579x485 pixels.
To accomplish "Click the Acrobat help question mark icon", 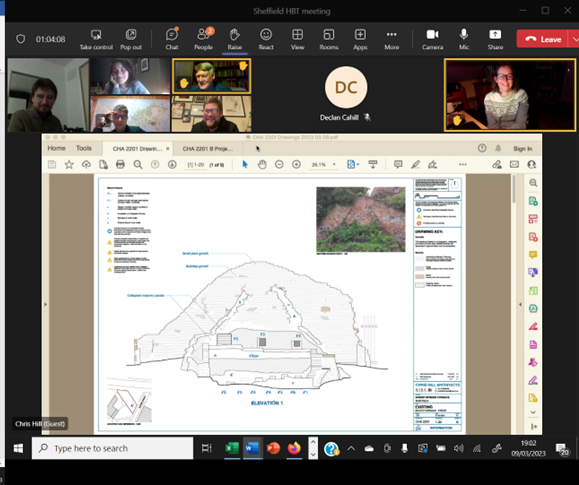I will [x=482, y=148].
